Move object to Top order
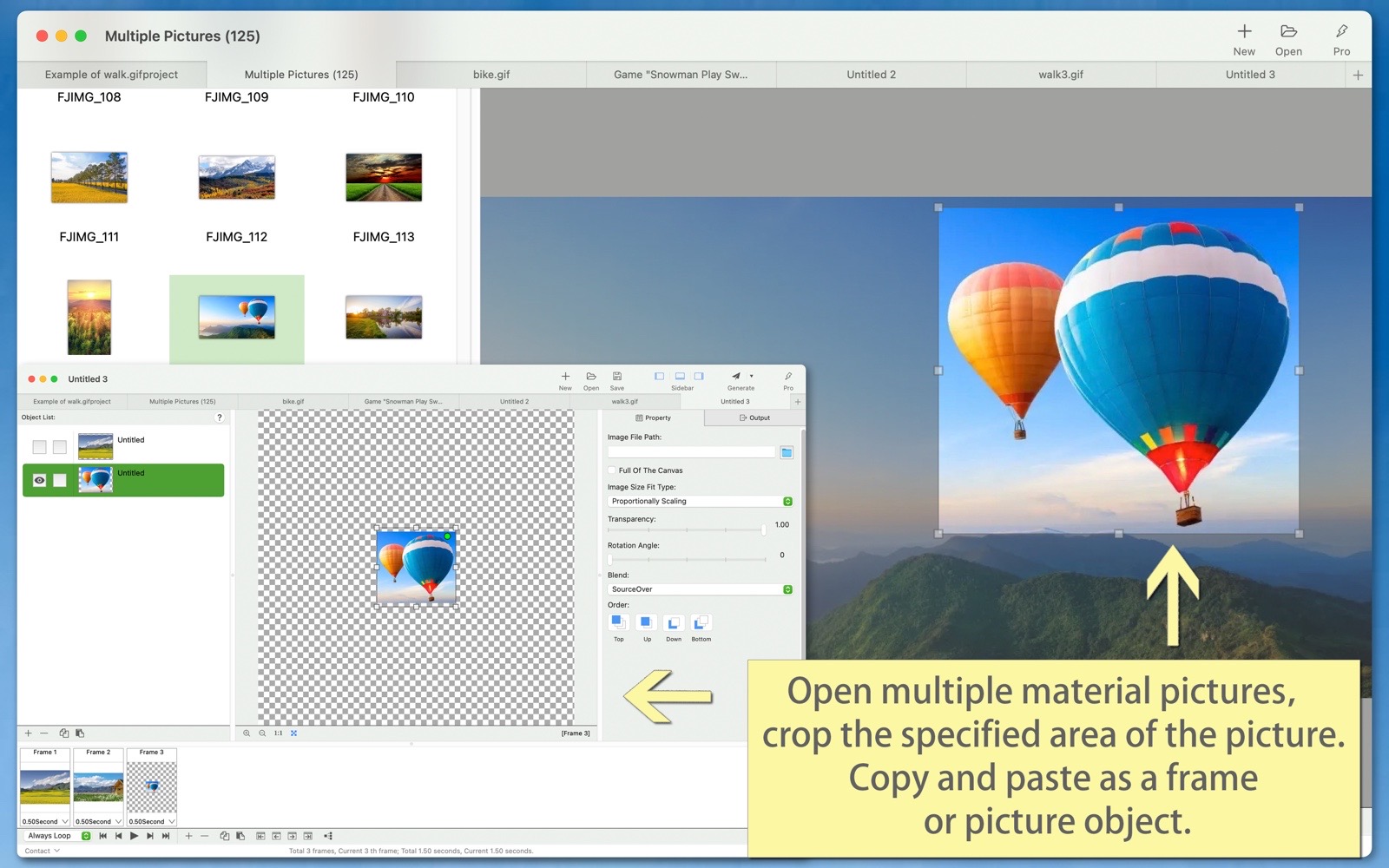This screenshot has height=868, width=1389. click(x=618, y=622)
